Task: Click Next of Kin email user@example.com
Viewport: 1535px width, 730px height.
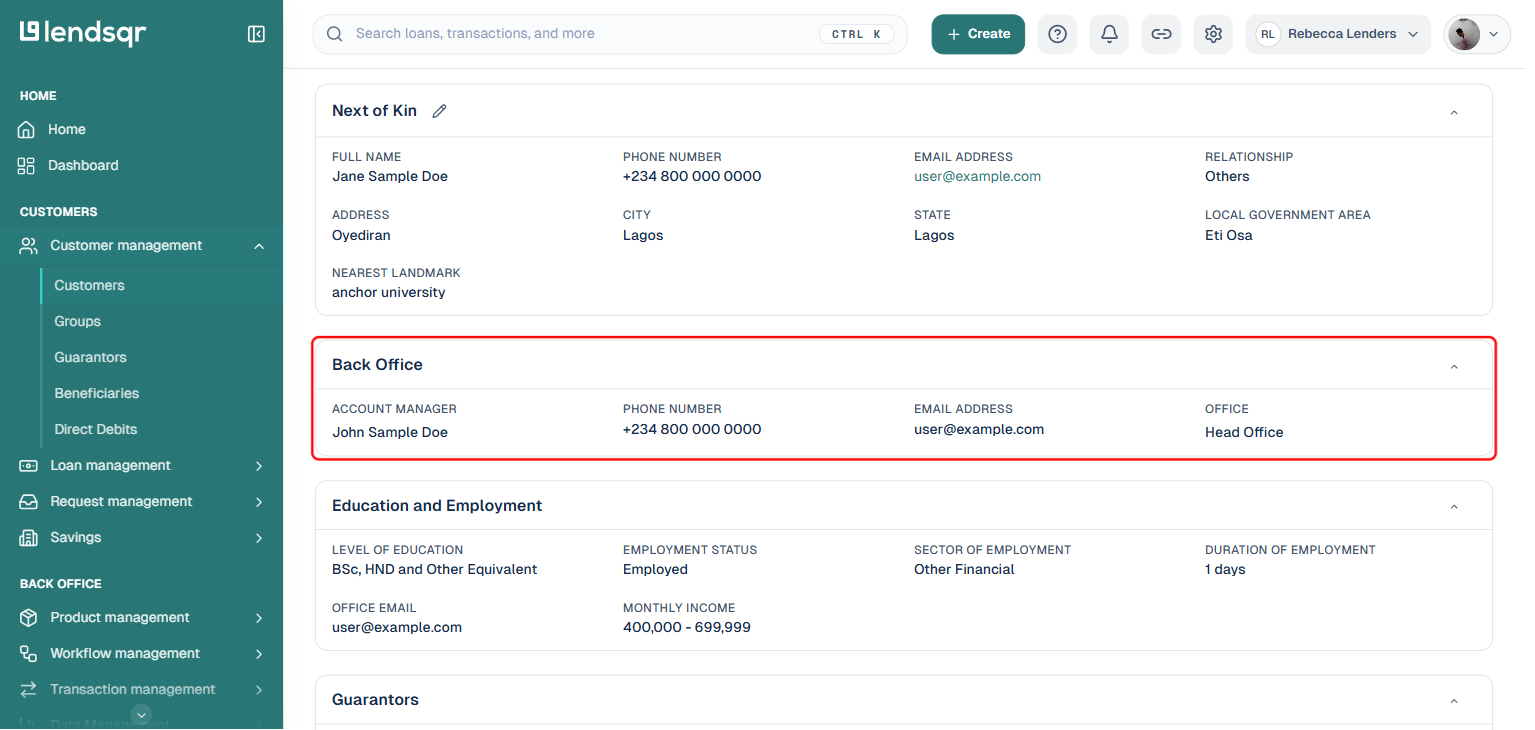Action: tap(977, 177)
